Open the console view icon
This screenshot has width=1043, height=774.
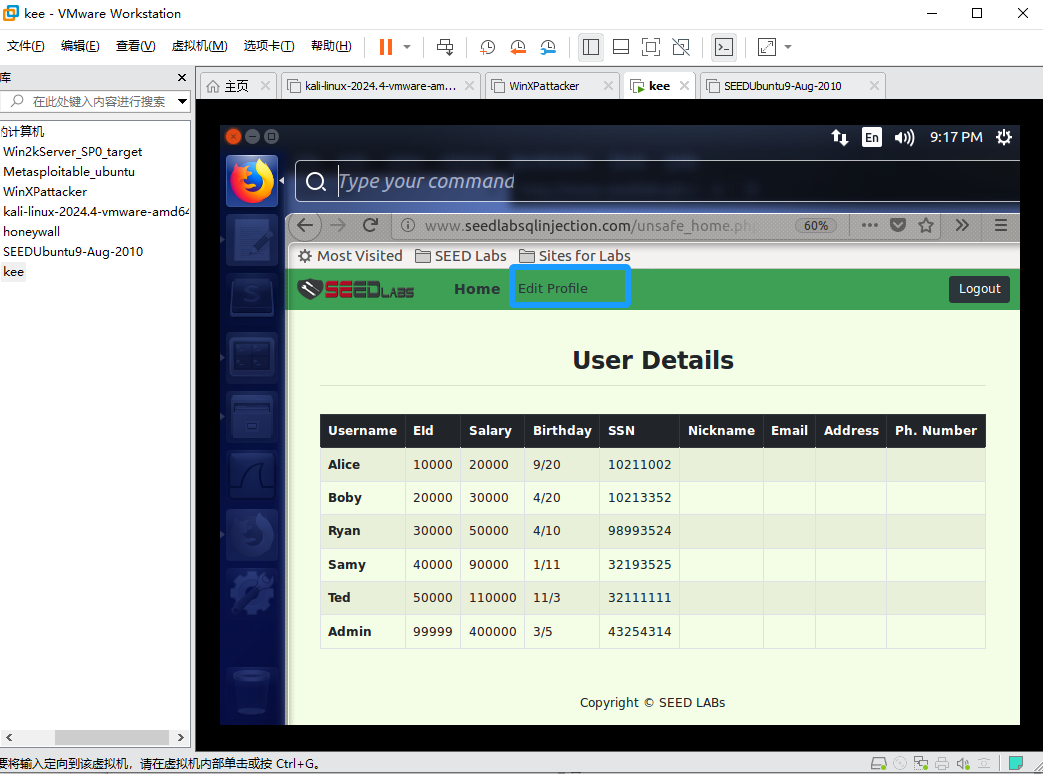click(x=724, y=47)
